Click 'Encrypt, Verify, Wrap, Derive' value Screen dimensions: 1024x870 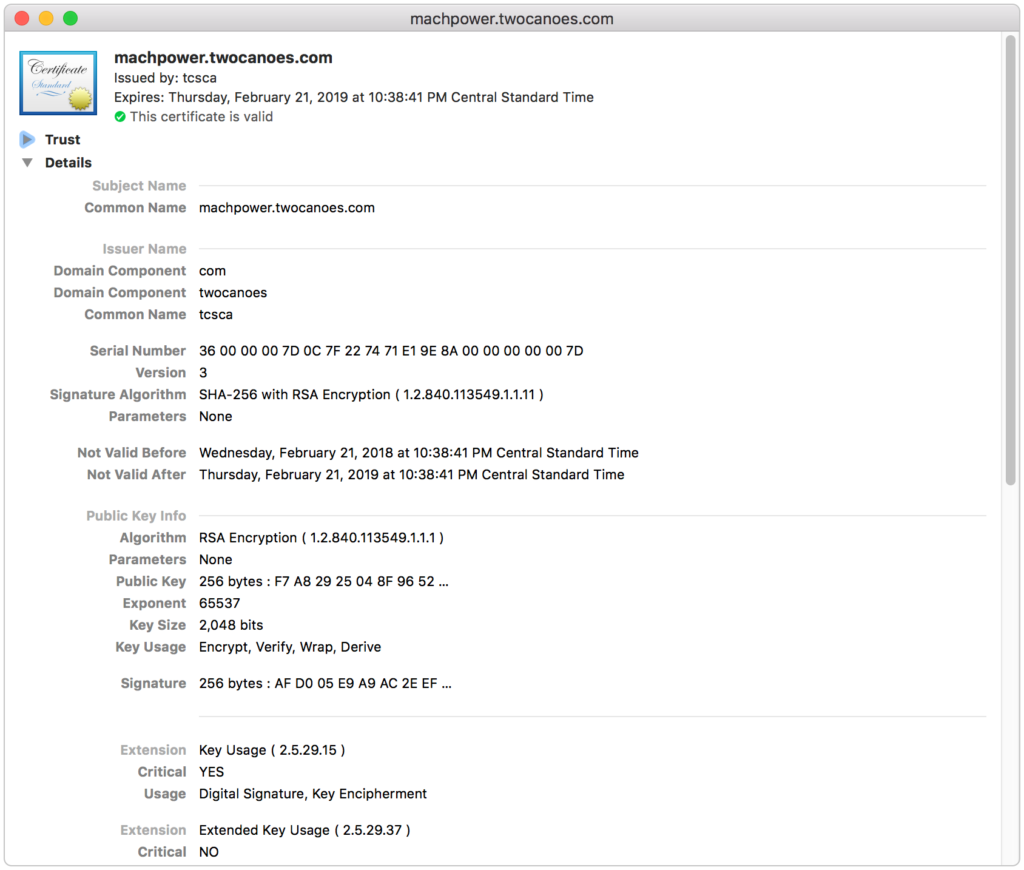pyautogui.click(x=290, y=647)
